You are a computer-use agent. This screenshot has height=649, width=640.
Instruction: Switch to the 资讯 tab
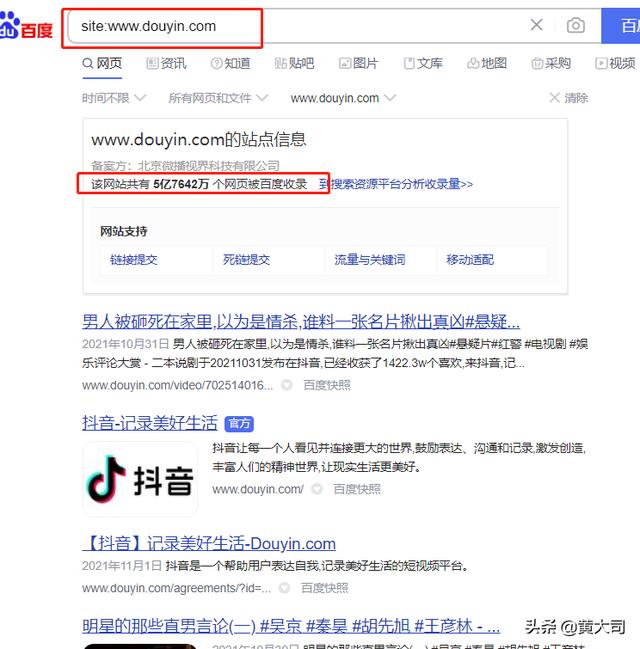click(x=166, y=63)
